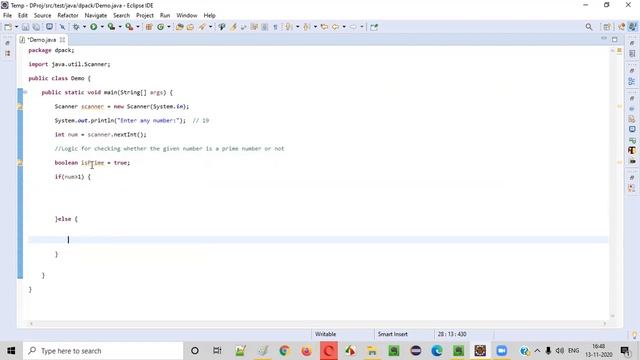Image resolution: width=640 pixels, height=360 pixels.
Task: Maximize the editor area
Action: click(615, 39)
